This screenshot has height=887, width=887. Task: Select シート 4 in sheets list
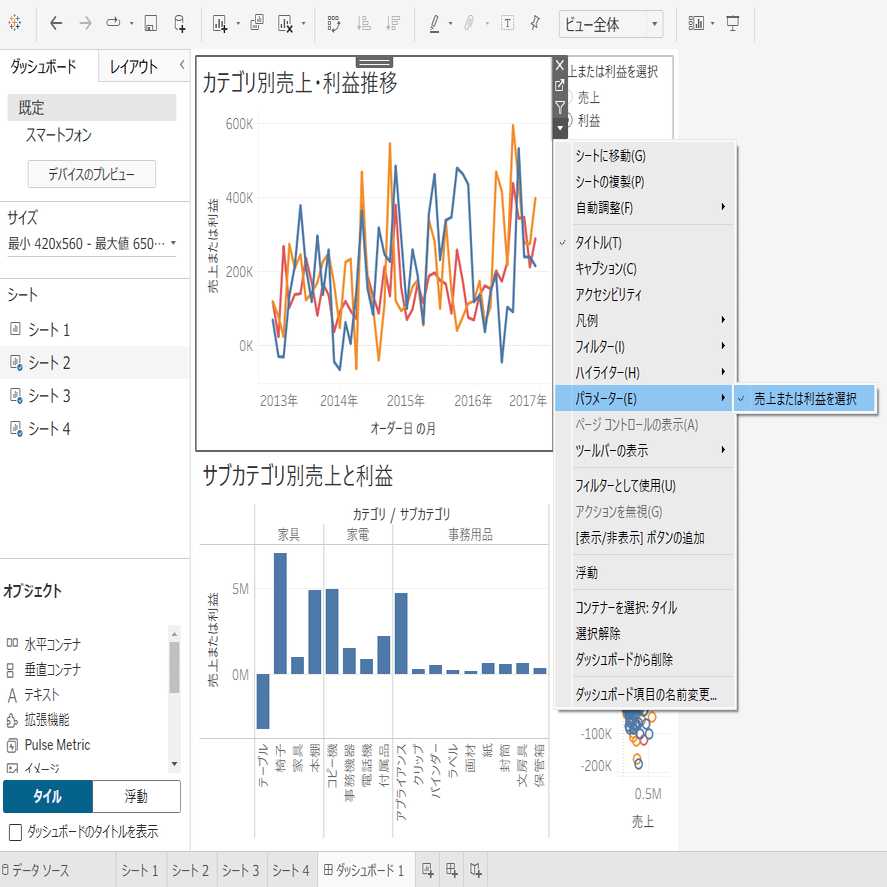[95, 429]
